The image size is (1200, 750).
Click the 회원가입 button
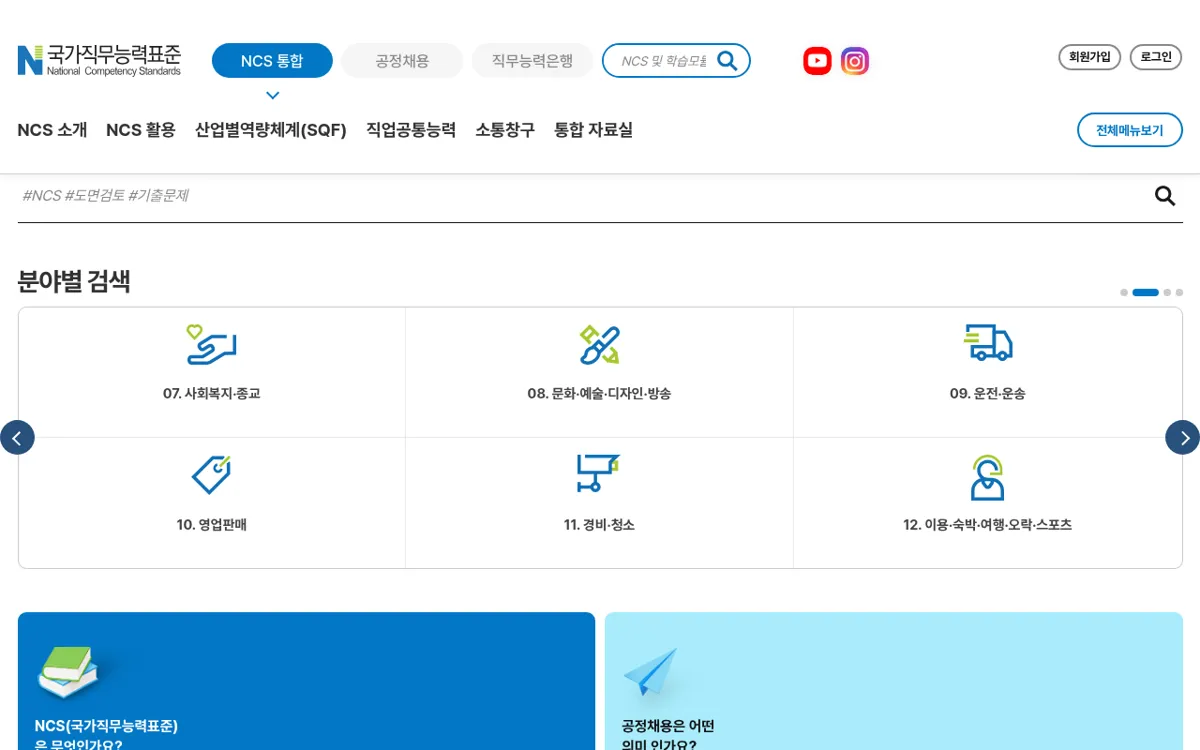click(1090, 57)
